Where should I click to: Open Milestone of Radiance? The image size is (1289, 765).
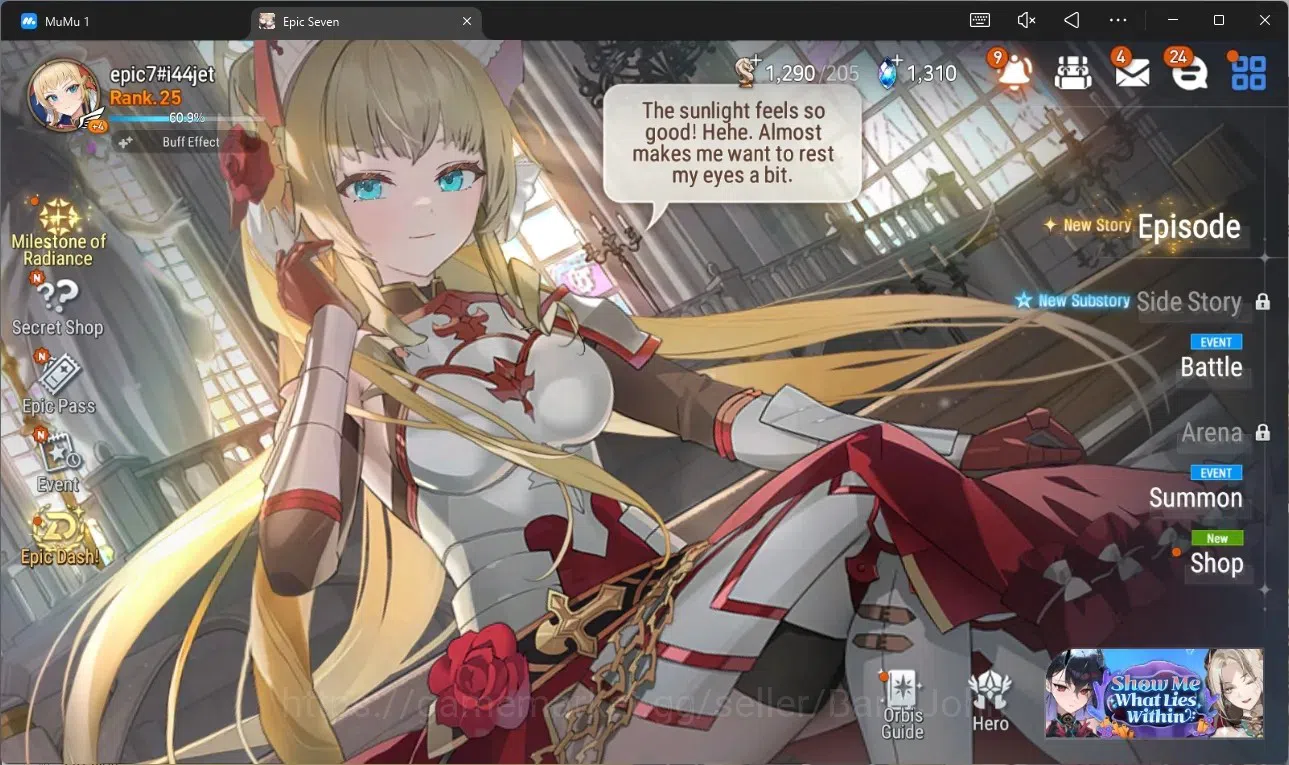click(x=58, y=232)
